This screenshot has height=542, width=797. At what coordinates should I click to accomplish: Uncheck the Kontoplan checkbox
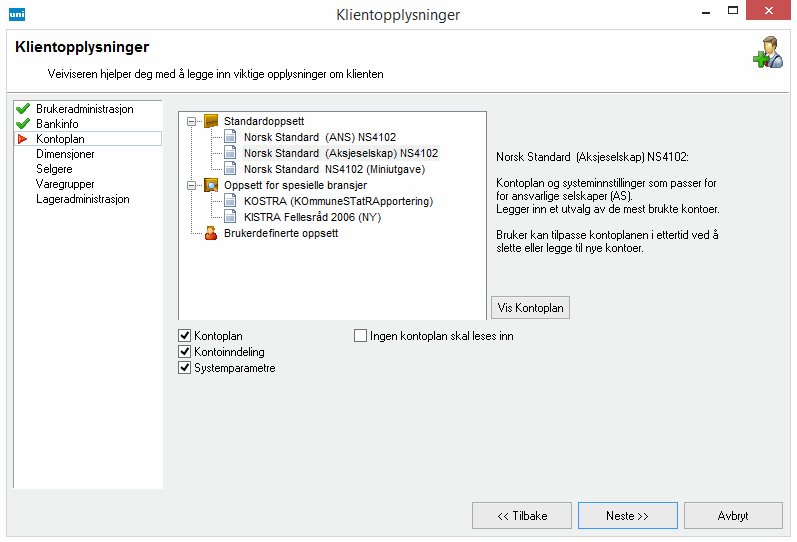[184, 337]
